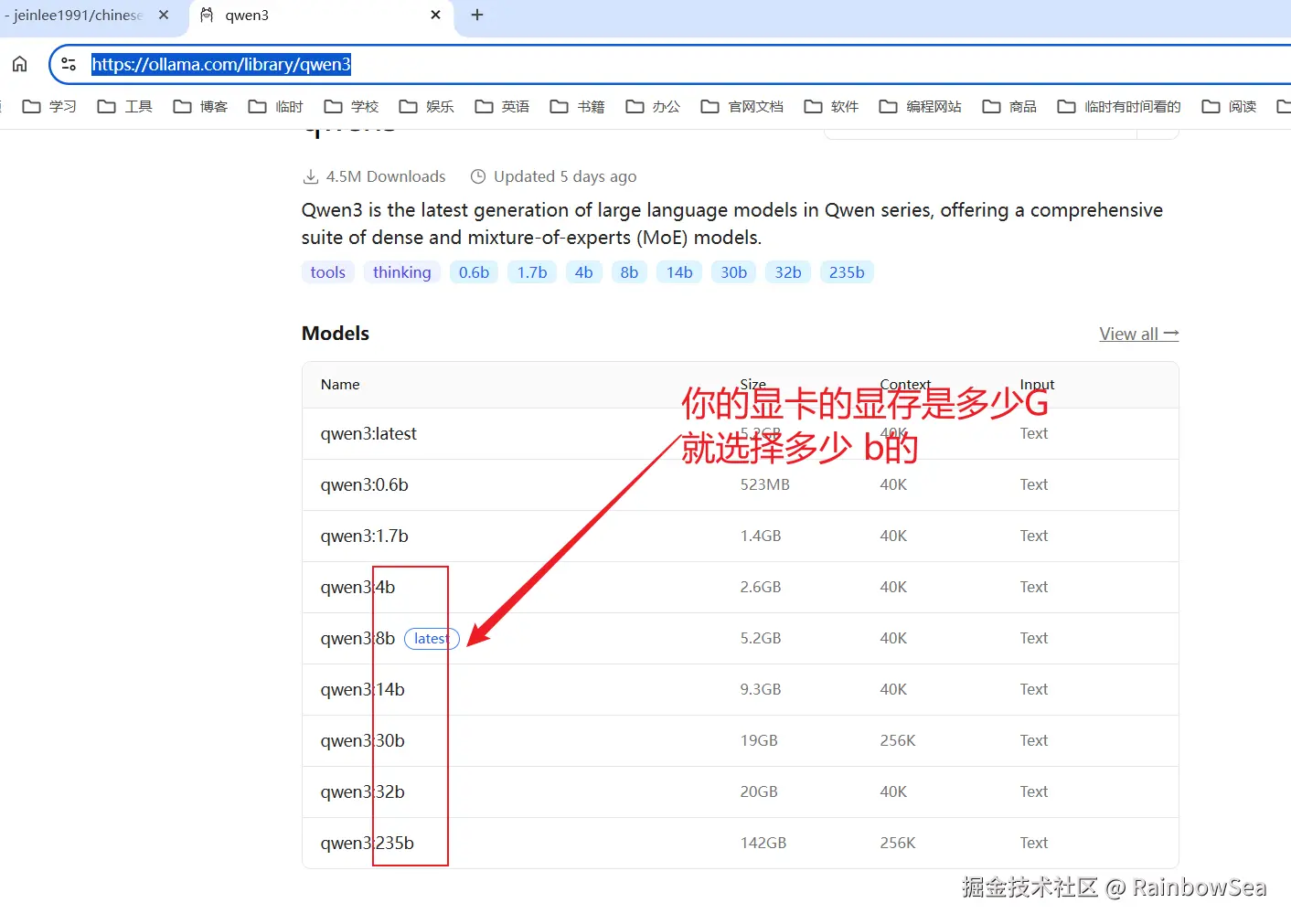This screenshot has width=1291, height=924.
Task: Open the 学校 bookmarks folder
Action: (x=351, y=106)
